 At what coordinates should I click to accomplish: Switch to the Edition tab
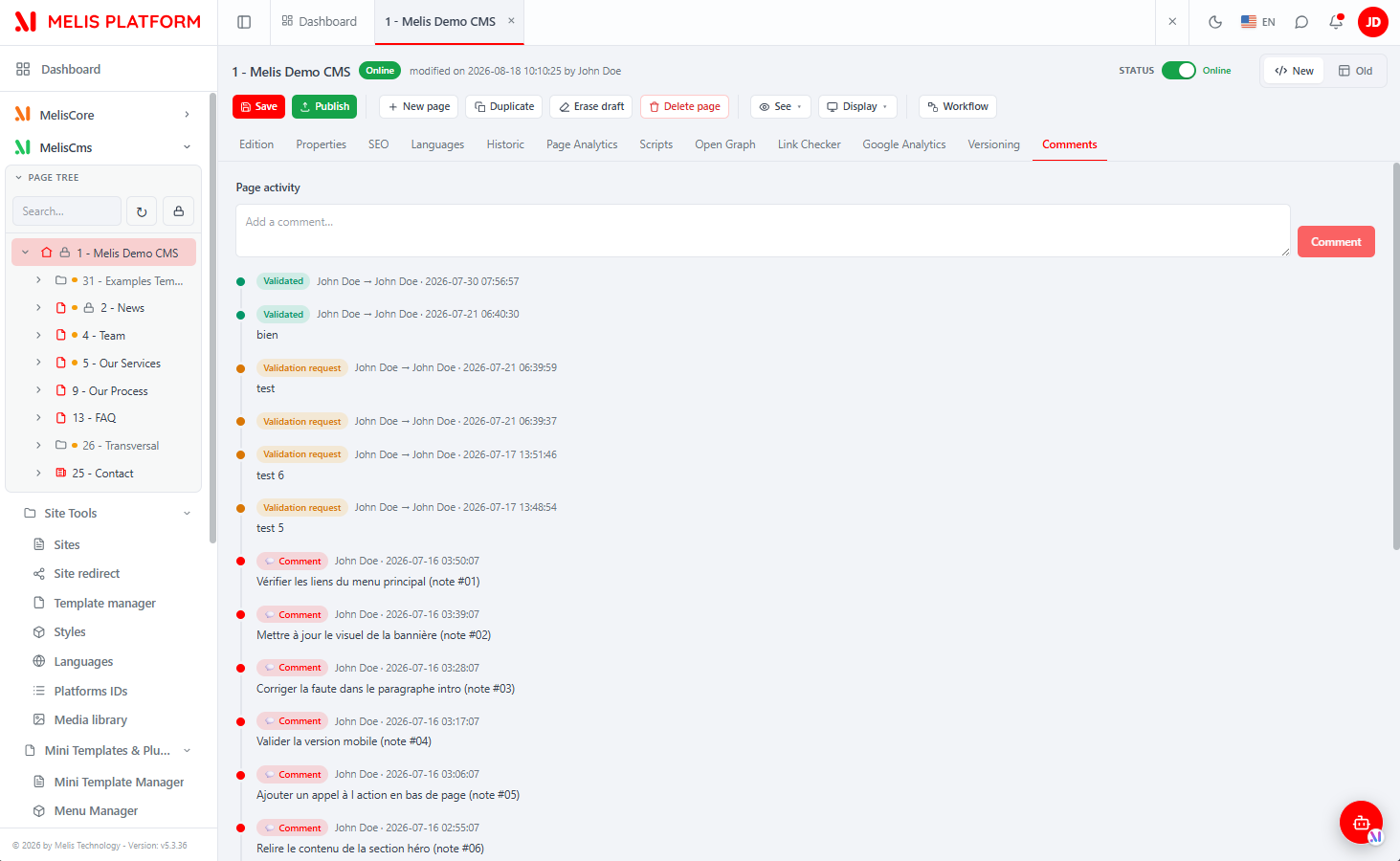tap(256, 144)
